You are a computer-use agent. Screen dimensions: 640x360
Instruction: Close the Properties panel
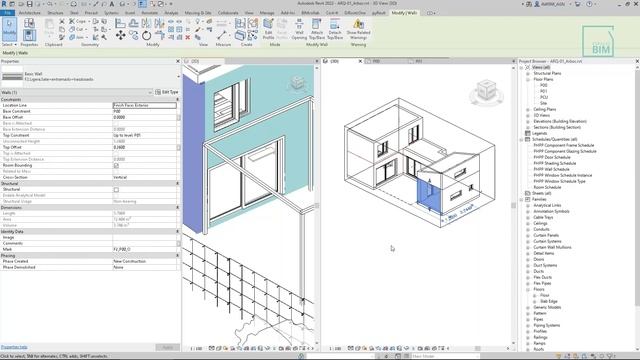[178, 61]
